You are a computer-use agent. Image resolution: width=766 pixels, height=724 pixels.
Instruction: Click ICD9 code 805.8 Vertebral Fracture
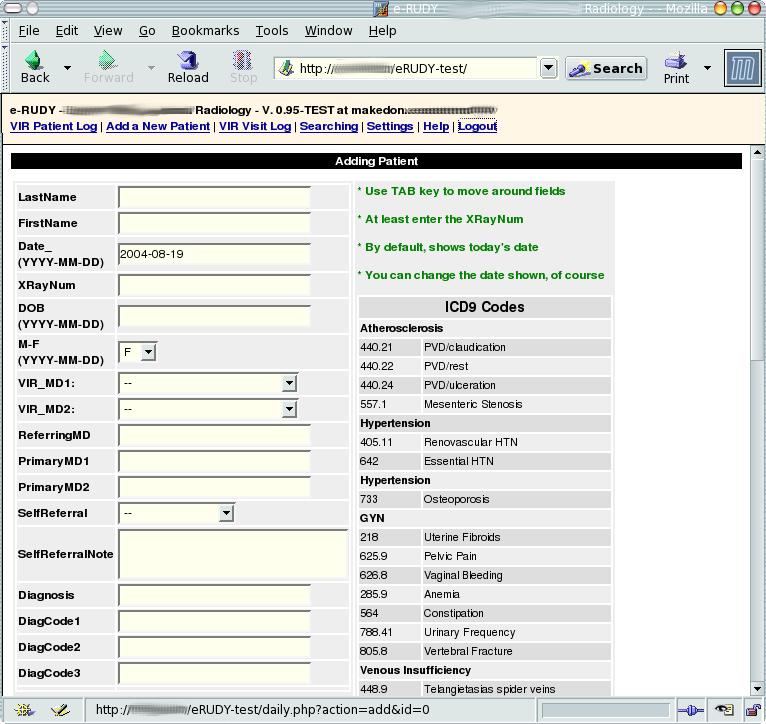pos(485,651)
